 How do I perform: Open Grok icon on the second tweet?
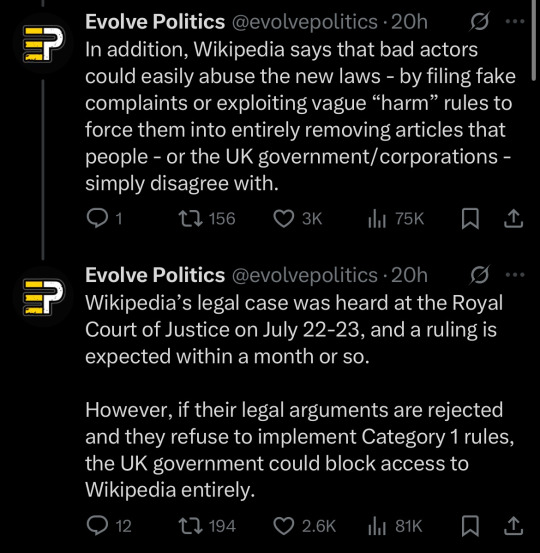[479, 275]
